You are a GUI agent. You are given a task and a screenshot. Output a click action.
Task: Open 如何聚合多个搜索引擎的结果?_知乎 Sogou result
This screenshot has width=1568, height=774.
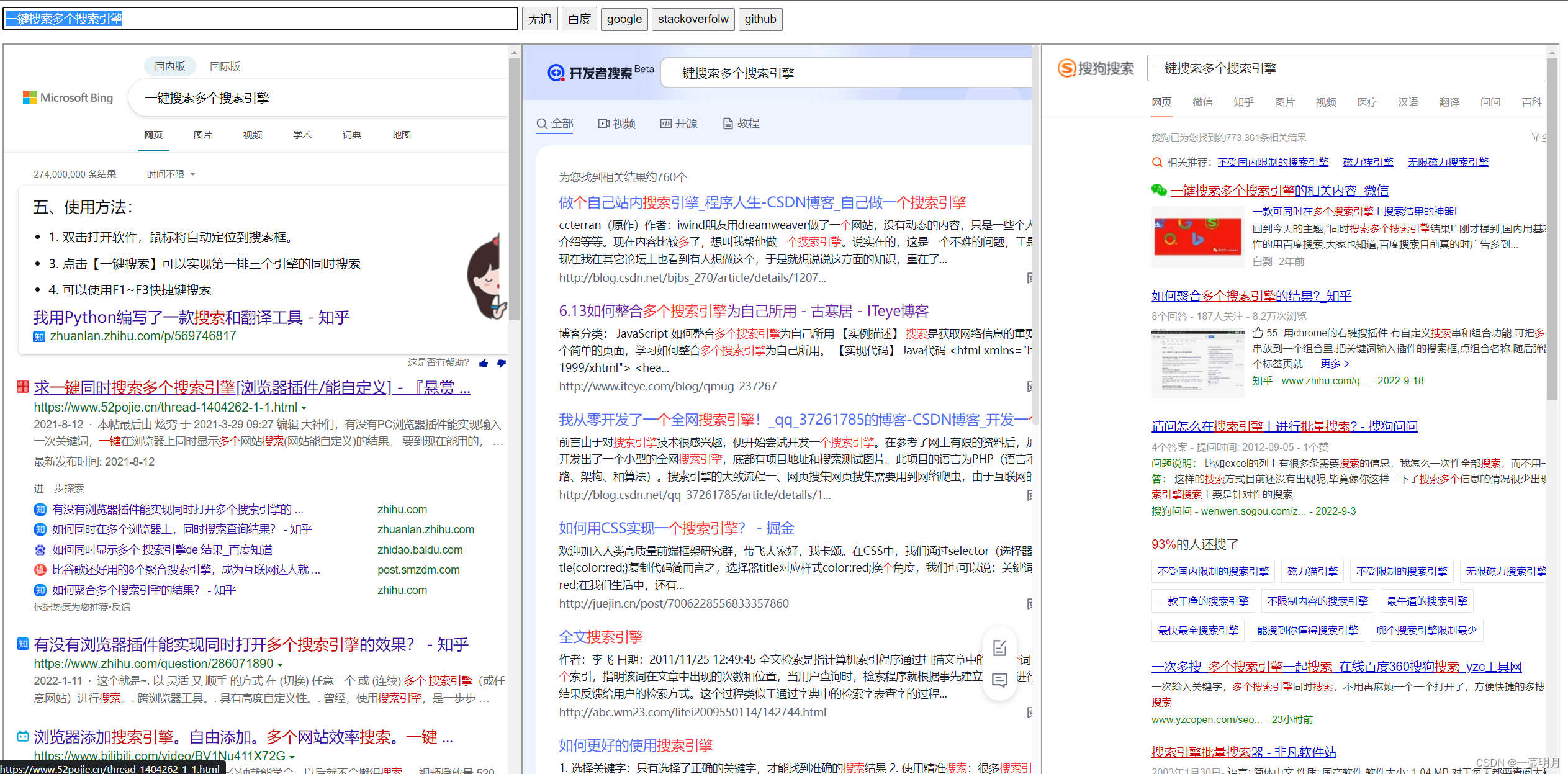1251,296
